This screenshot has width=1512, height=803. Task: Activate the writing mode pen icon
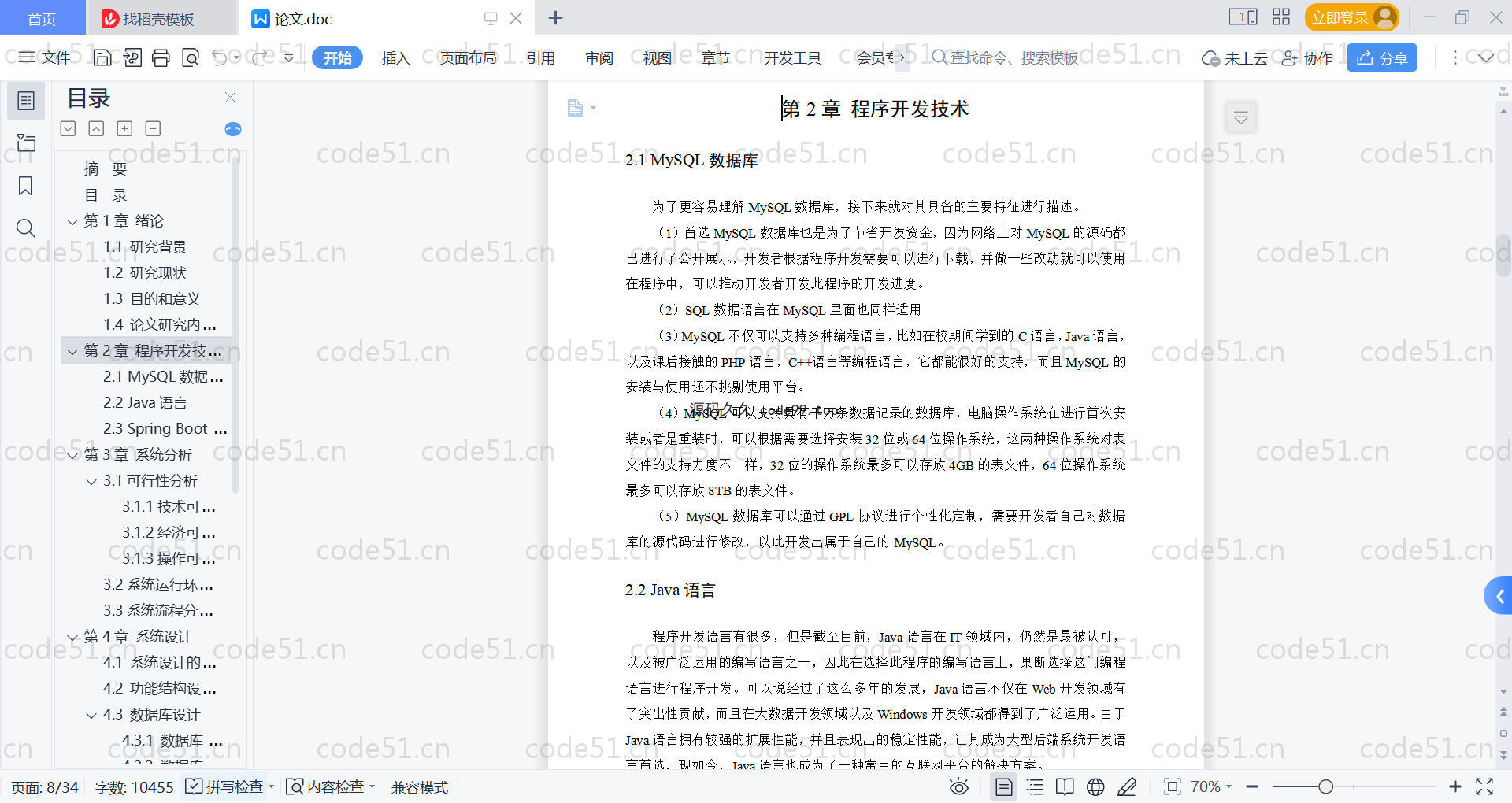pyautogui.click(x=1127, y=786)
